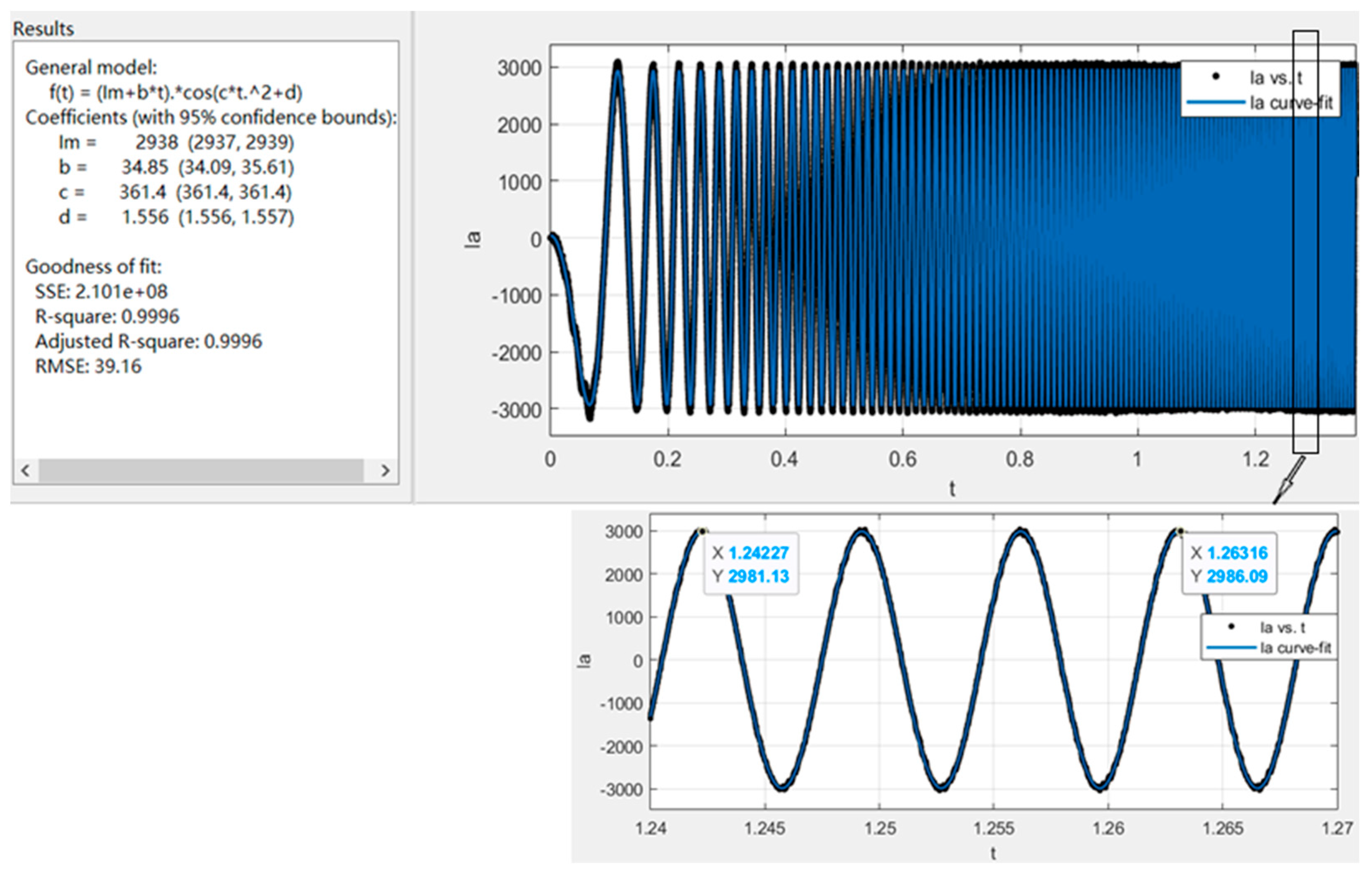Click the 'Results' panel header label
Viewport: 1372px width, 879px height.
43,29
